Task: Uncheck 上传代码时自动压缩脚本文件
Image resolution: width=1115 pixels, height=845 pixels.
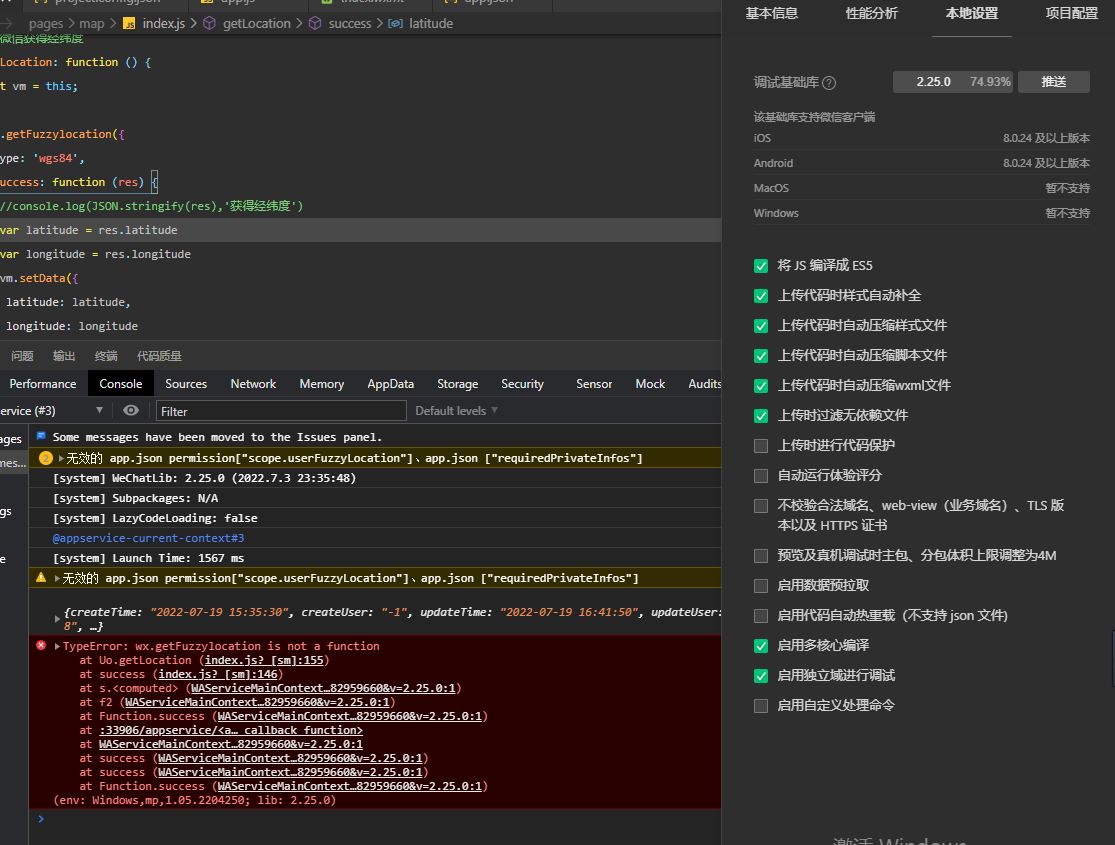Action: point(761,356)
